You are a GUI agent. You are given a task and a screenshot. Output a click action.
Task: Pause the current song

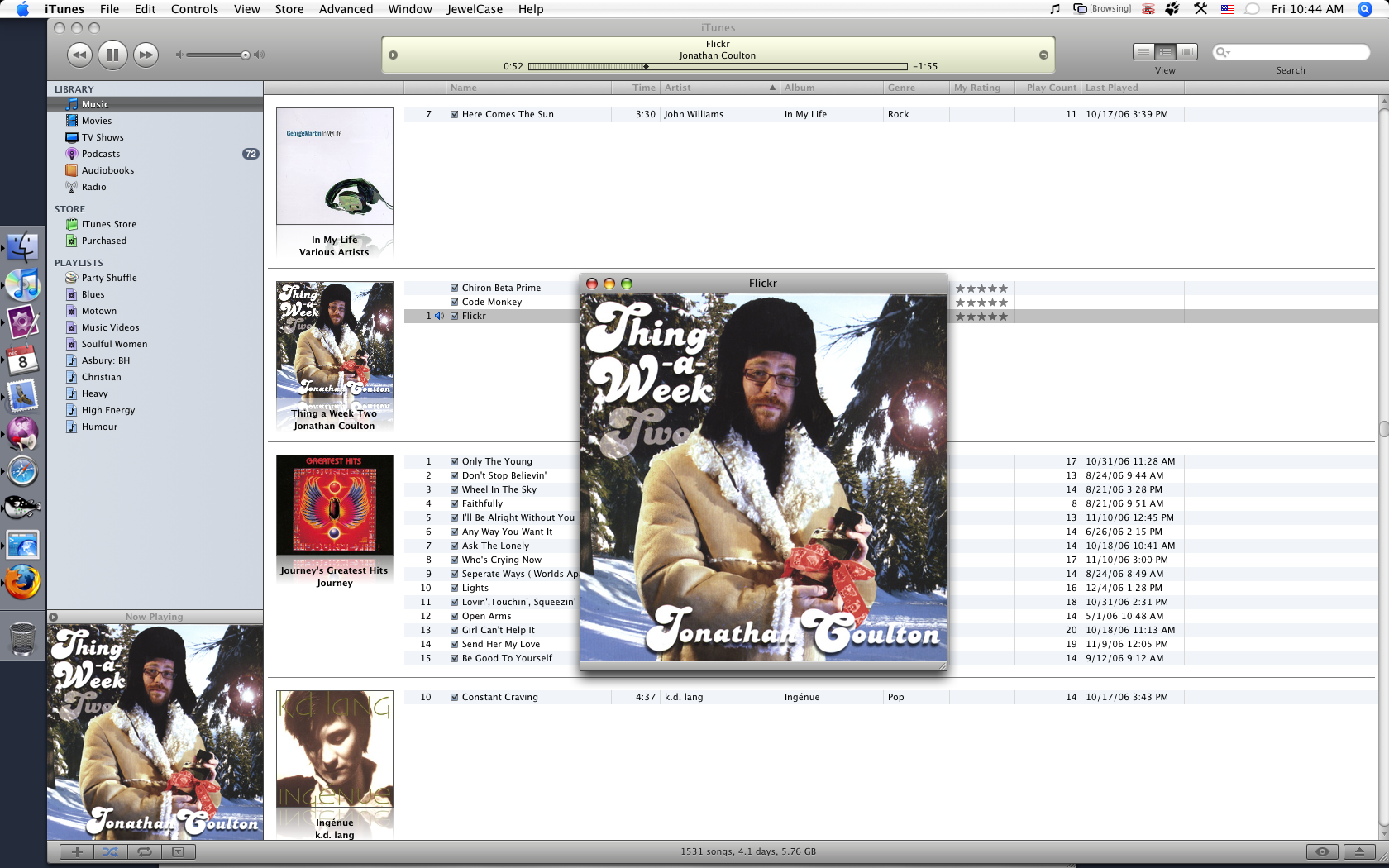pos(112,55)
